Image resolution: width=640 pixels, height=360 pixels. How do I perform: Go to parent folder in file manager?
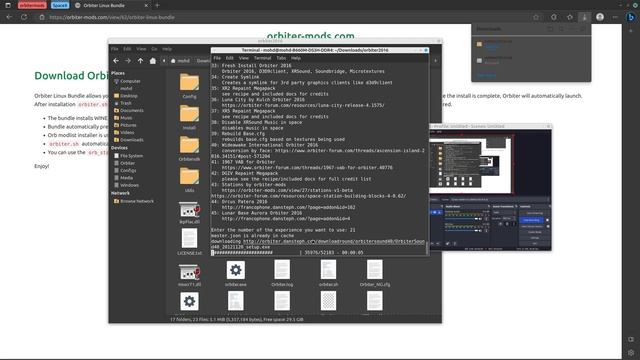(x=140, y=60)
